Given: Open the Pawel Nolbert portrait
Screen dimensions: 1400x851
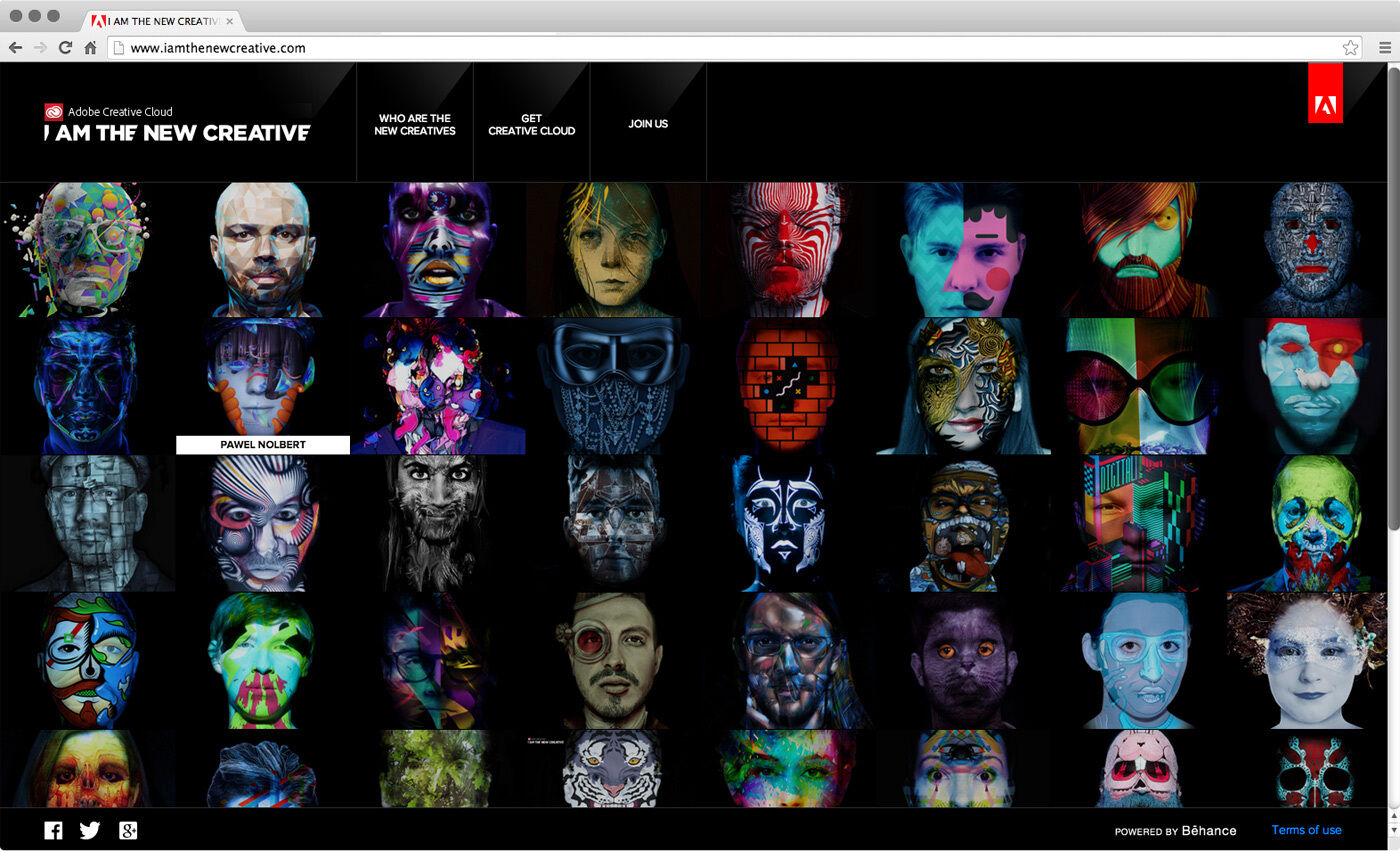Looking at the screenshot, I should tap(262, 385).
